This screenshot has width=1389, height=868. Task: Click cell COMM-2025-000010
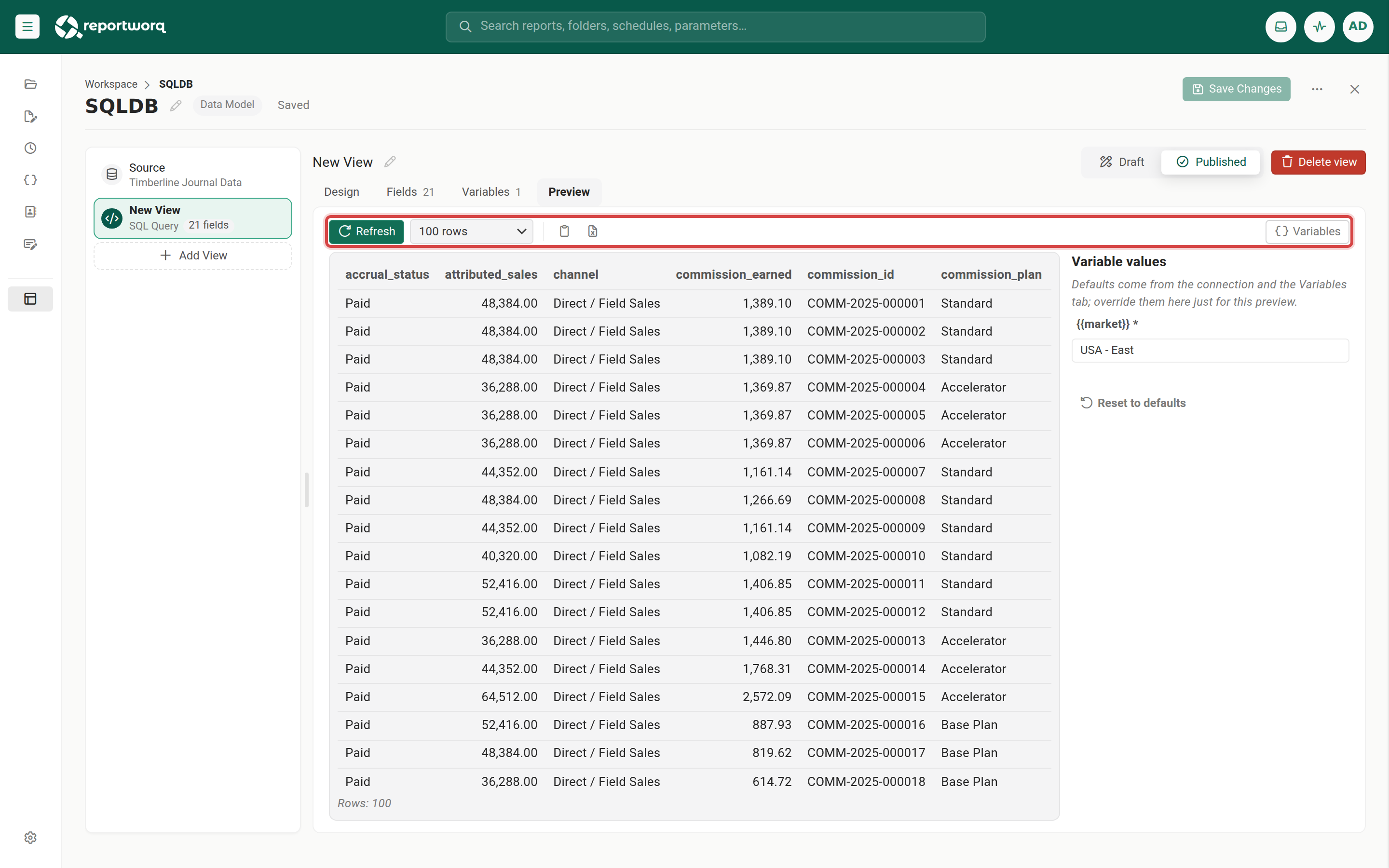click(x=866, y=556)
